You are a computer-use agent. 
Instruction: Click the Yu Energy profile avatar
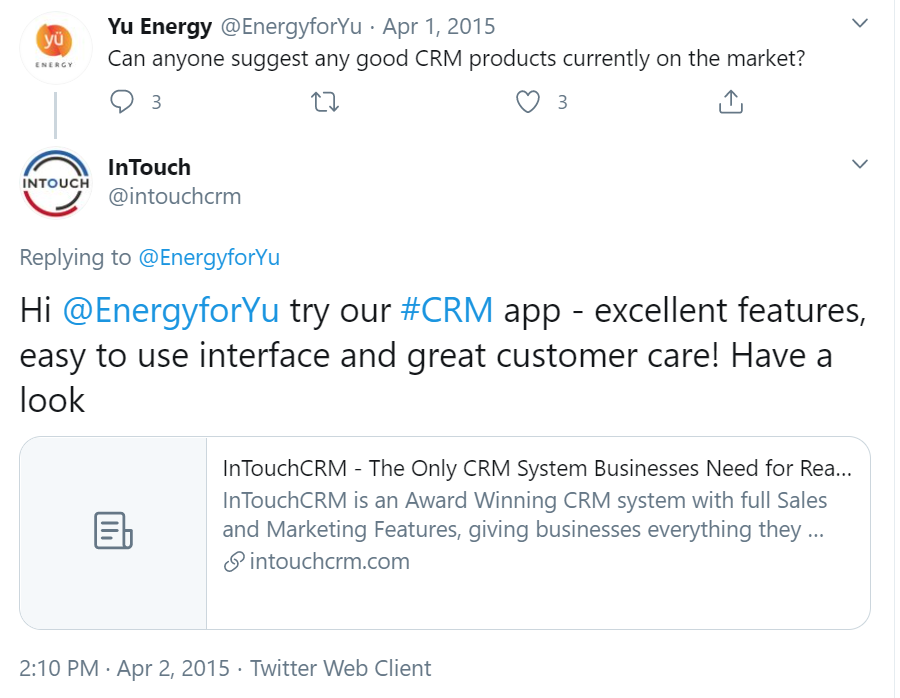(x=56, y=47)
